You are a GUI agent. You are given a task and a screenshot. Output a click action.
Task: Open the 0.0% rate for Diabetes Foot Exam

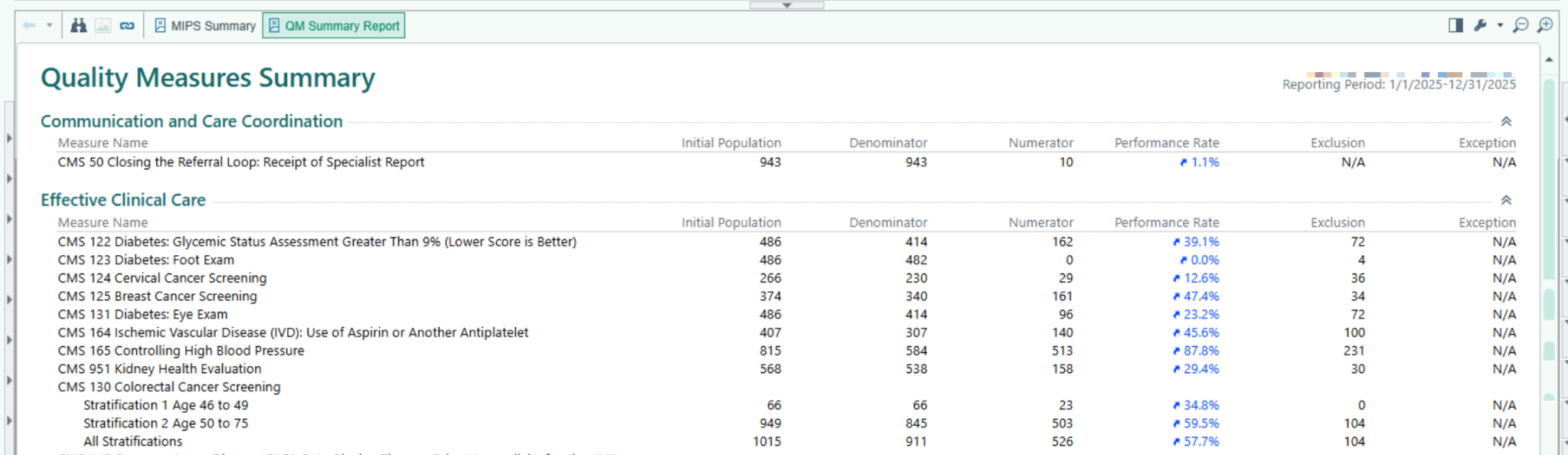coord(1199,260)
